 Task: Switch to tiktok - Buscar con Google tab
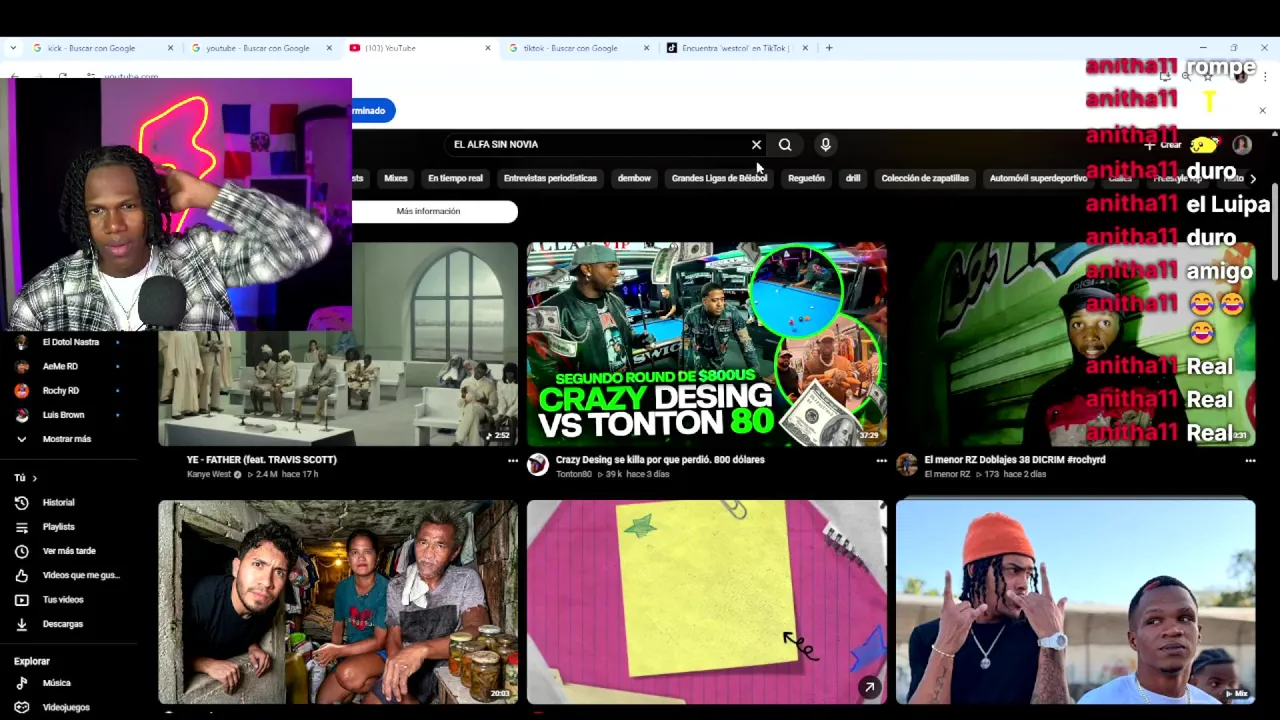point(570,48)
